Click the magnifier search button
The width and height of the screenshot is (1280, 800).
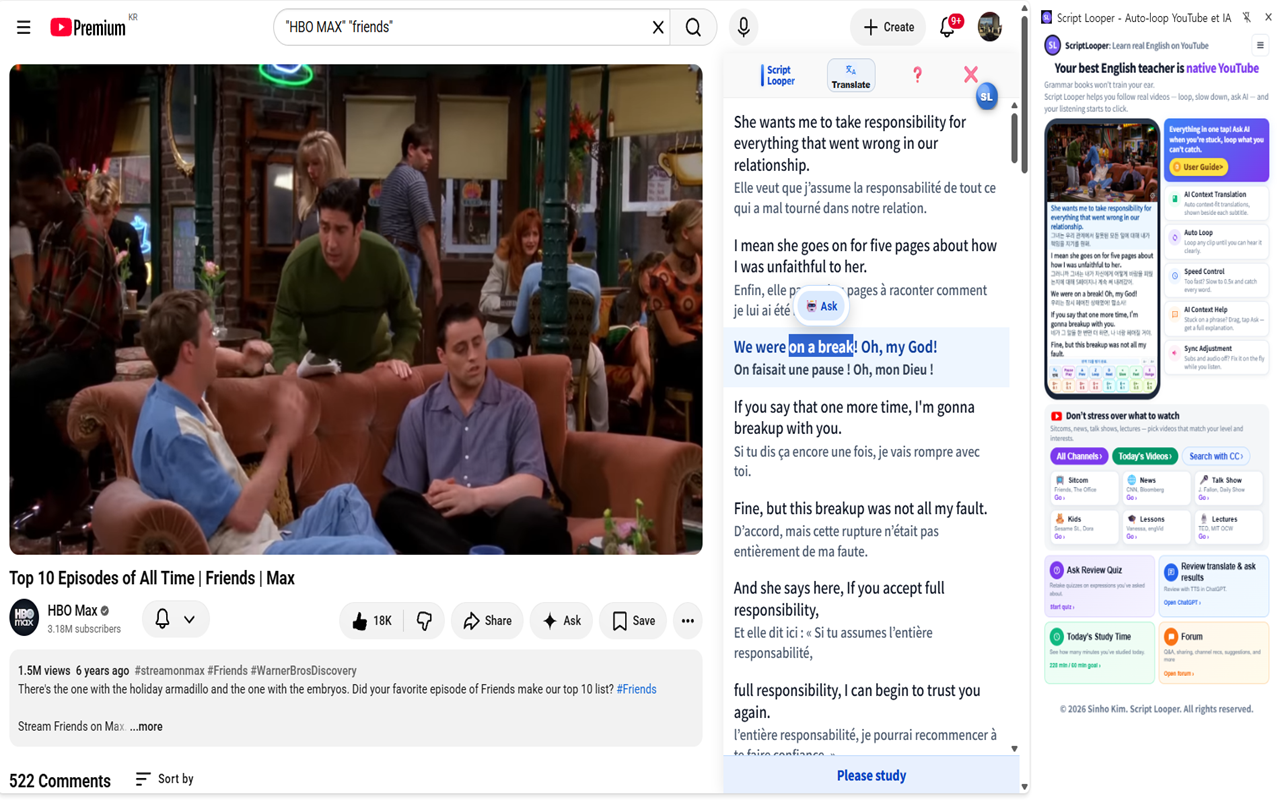(x=693, y=27)
